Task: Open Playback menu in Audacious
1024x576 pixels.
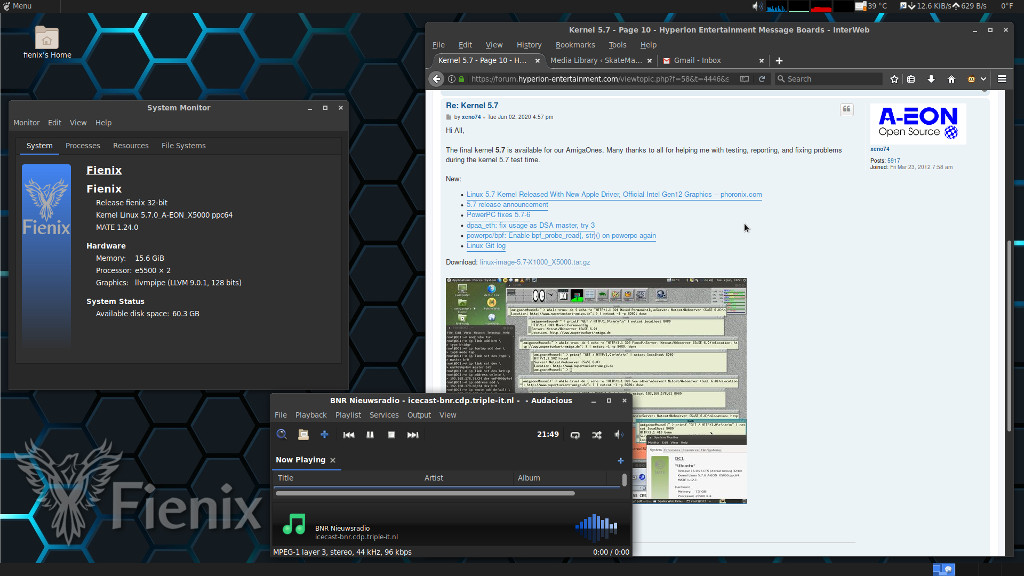Action: (x=310, y=415)
